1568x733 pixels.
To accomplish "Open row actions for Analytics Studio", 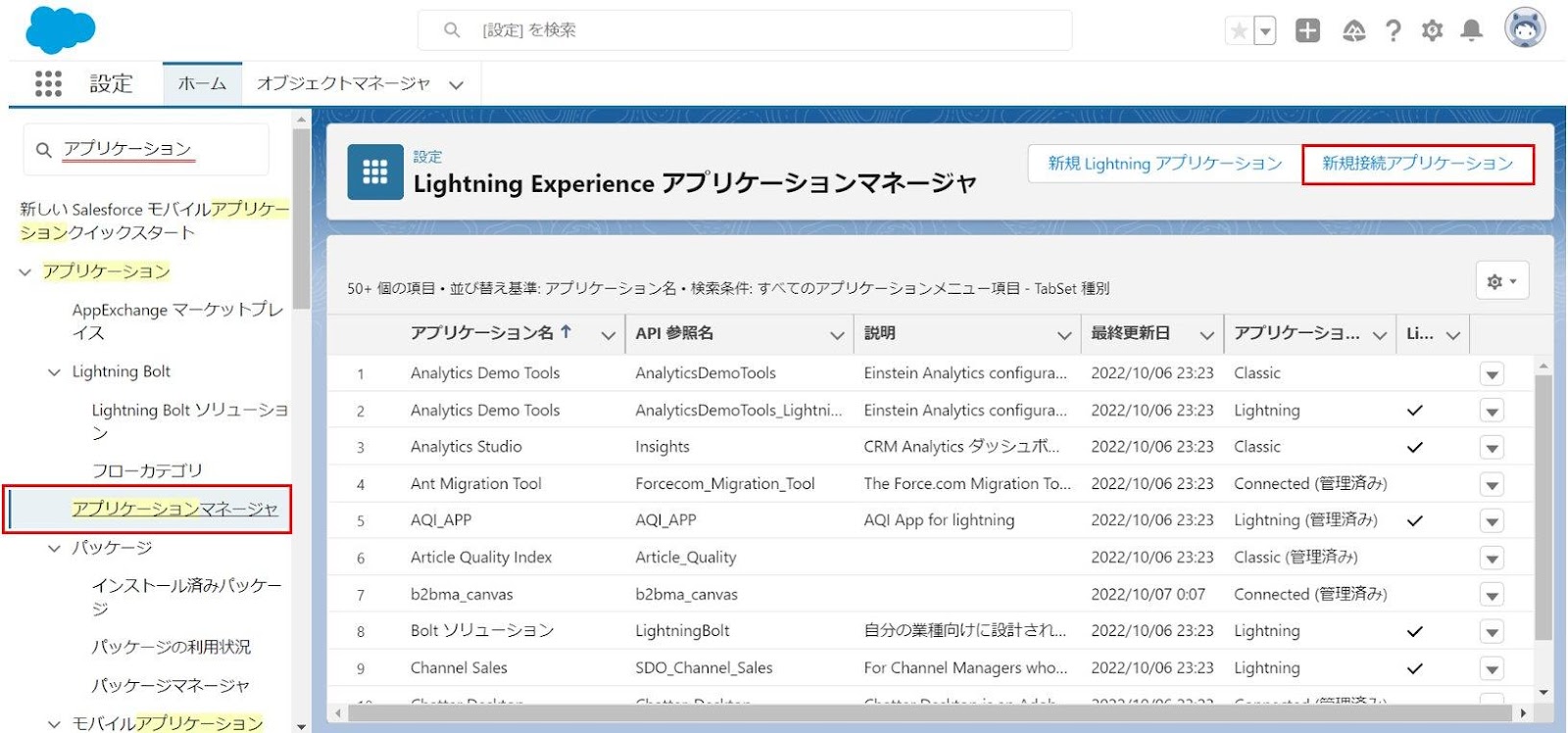I will pos(1492,448).
